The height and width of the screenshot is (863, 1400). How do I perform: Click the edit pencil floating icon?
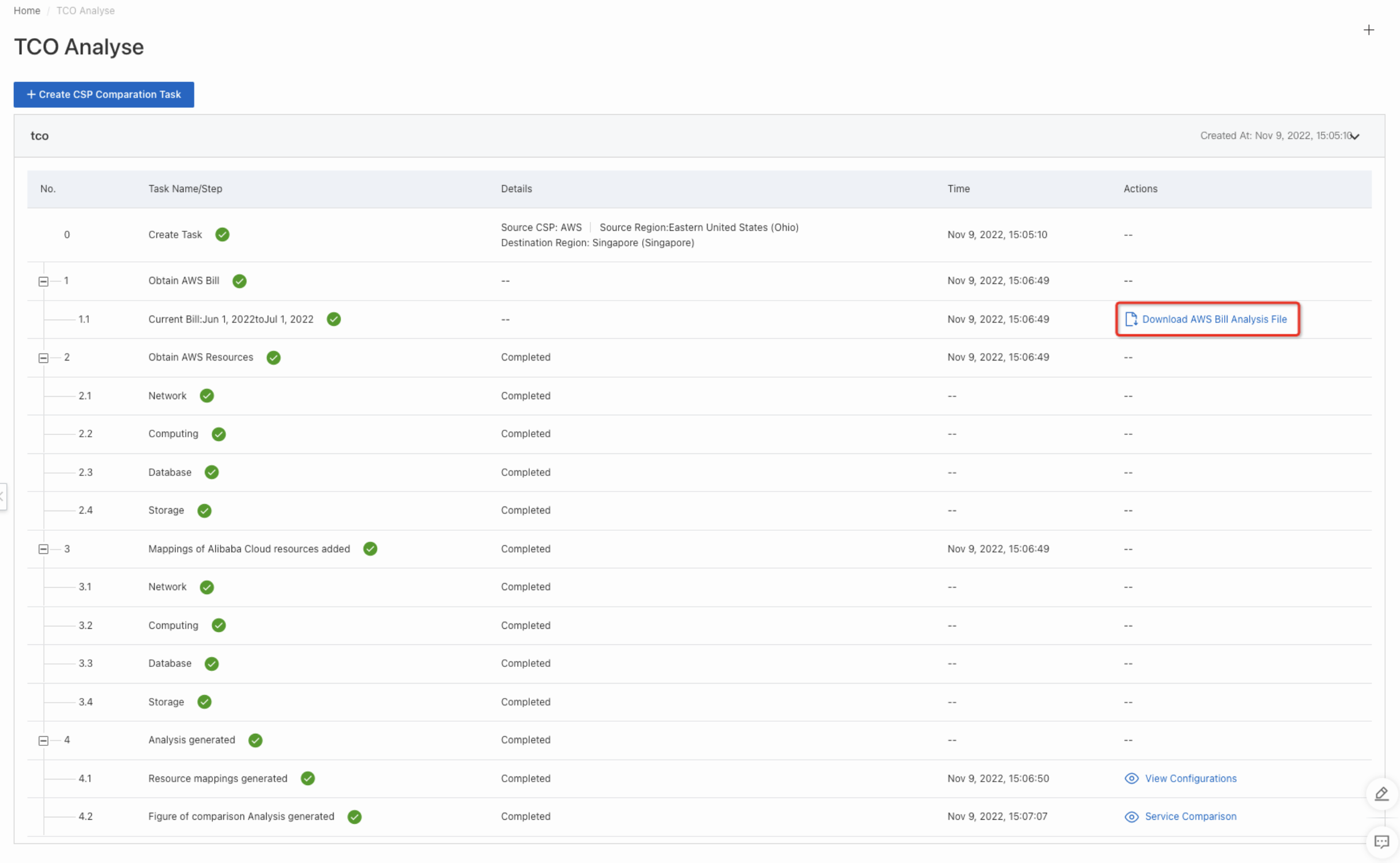(1381, 794)
